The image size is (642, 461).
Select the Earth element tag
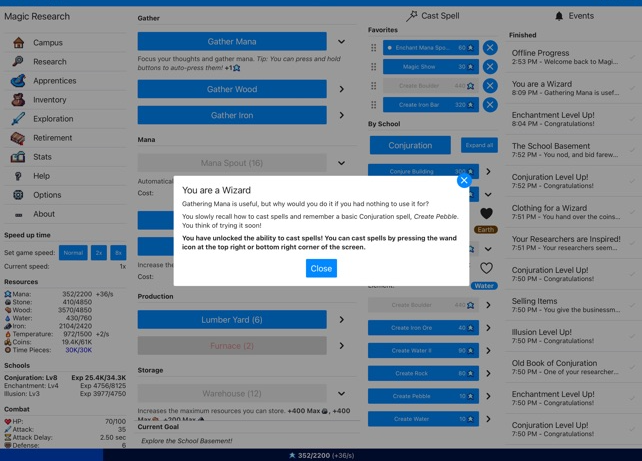tap(486, 230)
